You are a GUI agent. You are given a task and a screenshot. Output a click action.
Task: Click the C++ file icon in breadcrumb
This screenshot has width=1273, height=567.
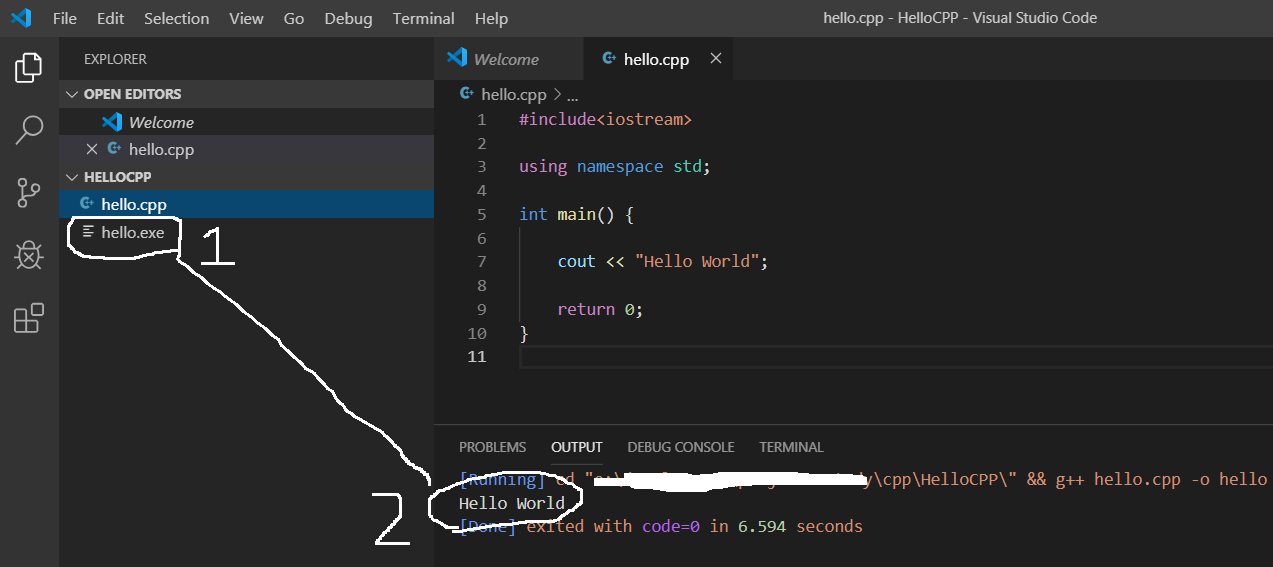[x=467, y=94]
